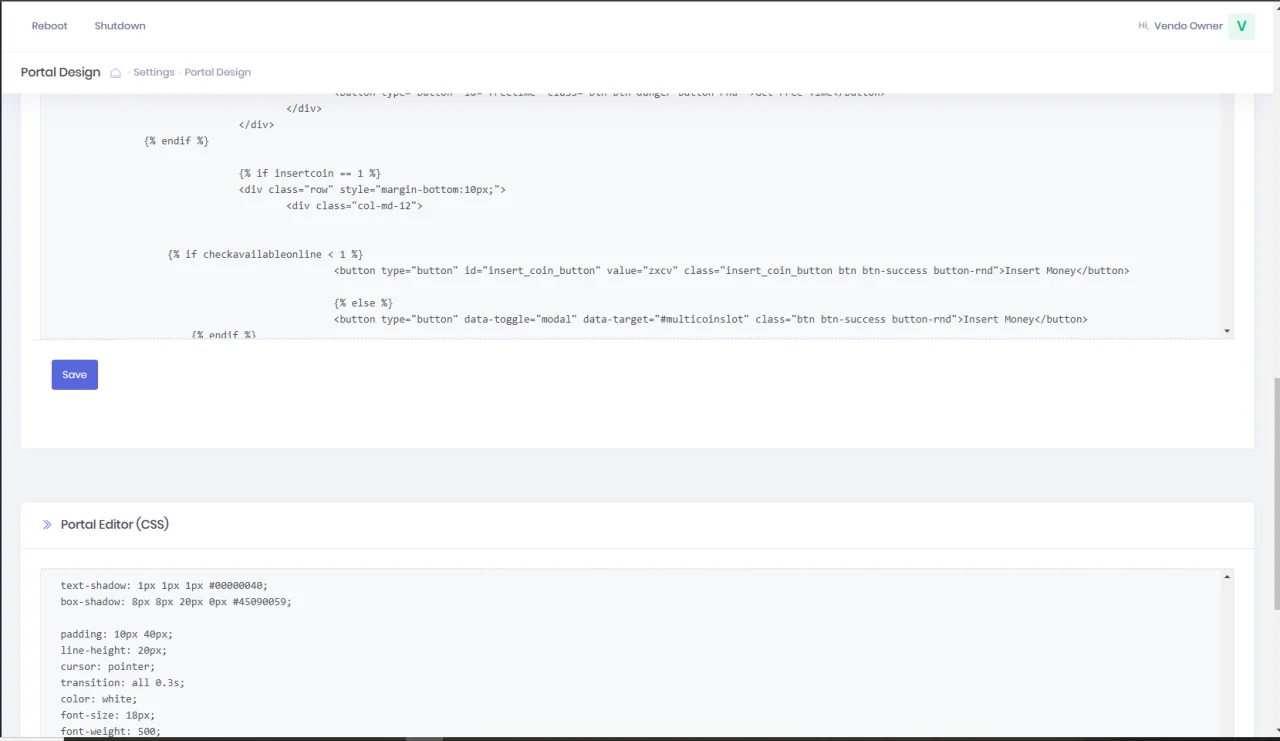
Task: Click the color: white line
Action: pos(99,699)
